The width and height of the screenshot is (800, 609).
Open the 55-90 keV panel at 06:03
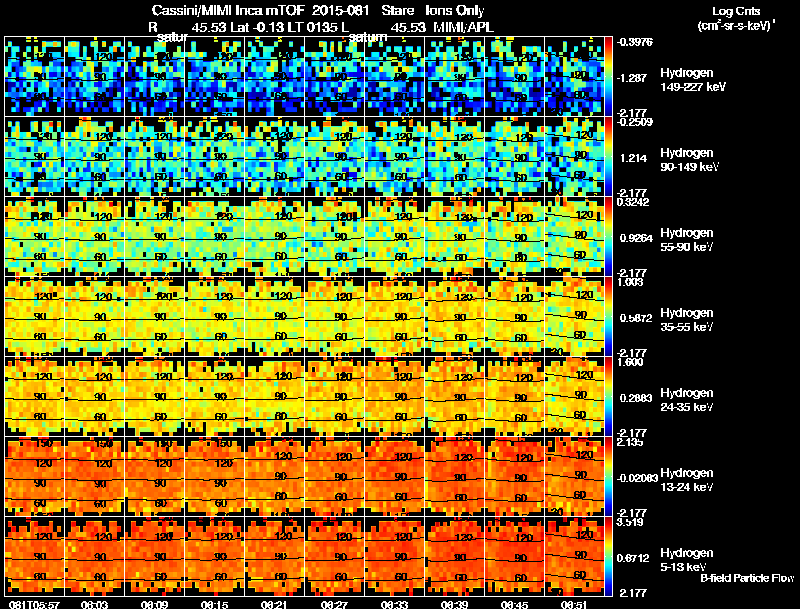point(94,237)
